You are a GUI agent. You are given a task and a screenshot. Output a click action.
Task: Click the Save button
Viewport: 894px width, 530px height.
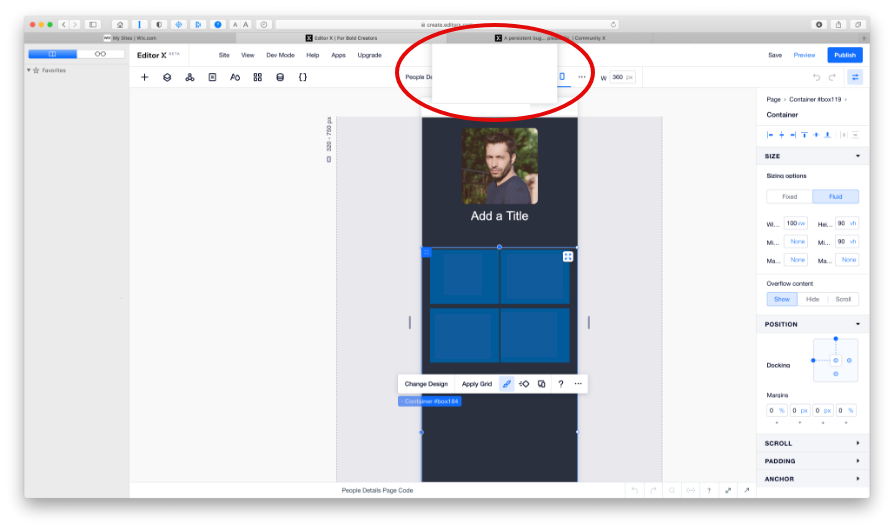[775, 55]
